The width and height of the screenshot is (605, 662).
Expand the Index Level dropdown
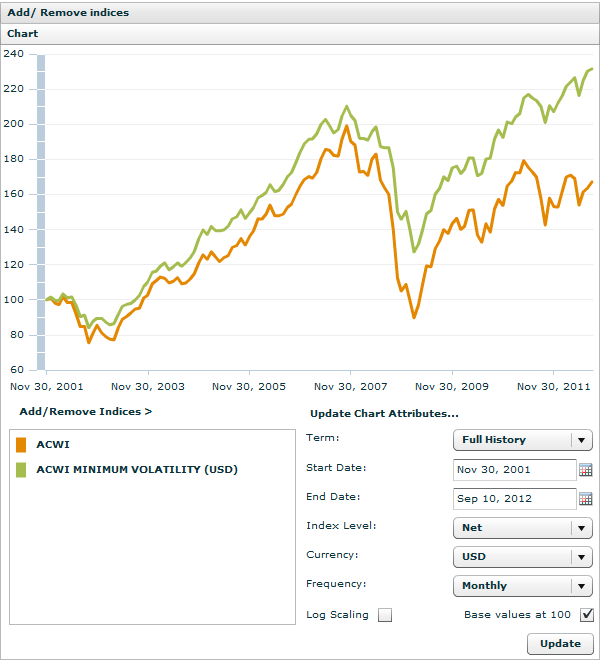tap(523, 528)
